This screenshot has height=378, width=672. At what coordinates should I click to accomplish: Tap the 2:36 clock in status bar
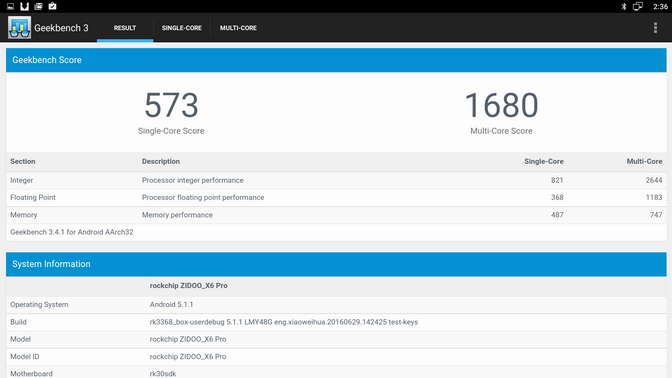pos(660,6)
